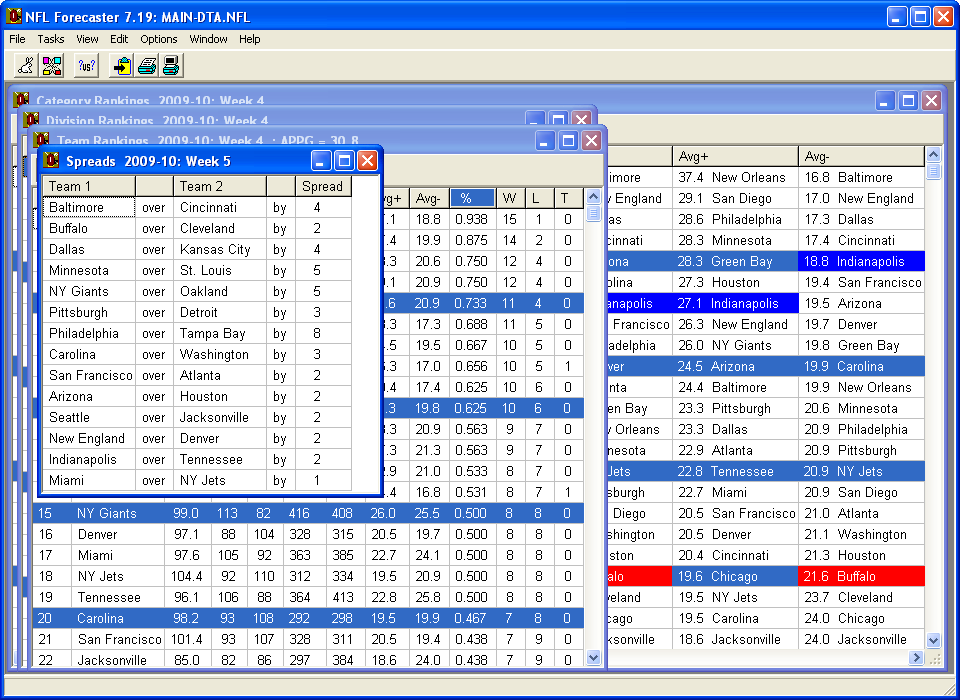Select 'NY Jets' in Spreads last row
The width and height of the screenshot is (960, 700).
pyautogui.click(x=220, y=480)
